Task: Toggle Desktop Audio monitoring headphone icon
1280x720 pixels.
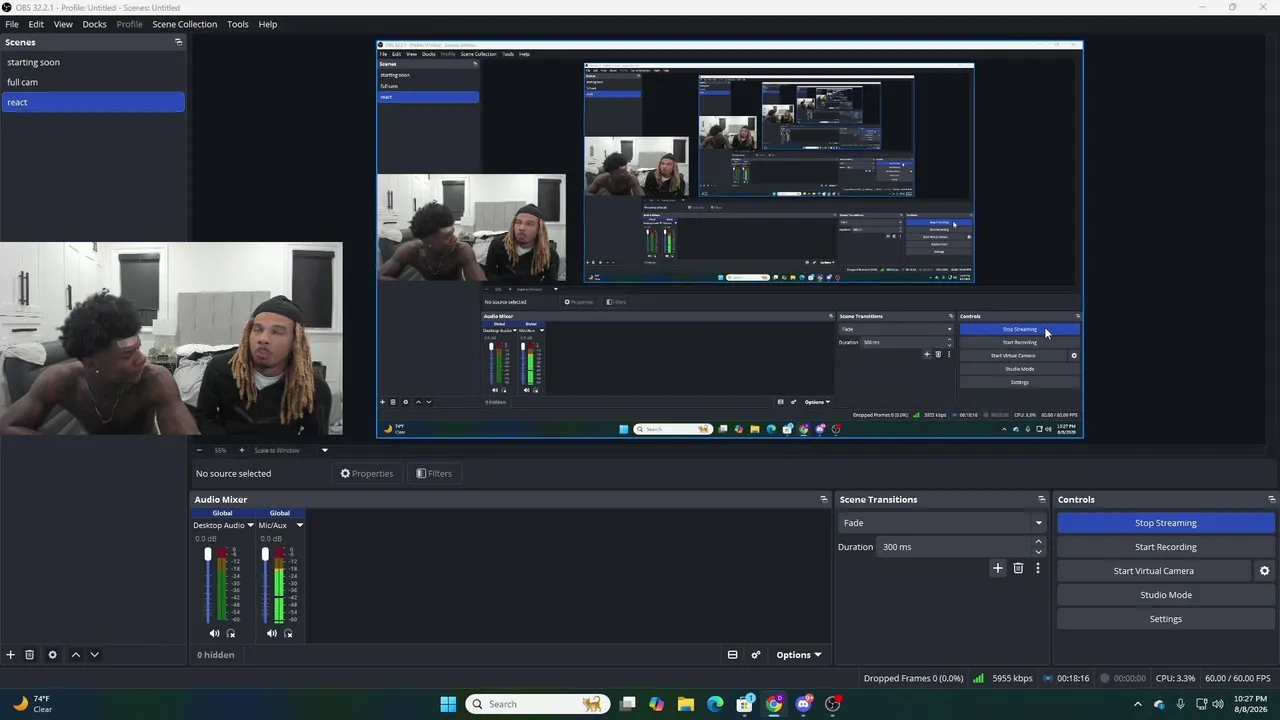Action: click(231, 633)
